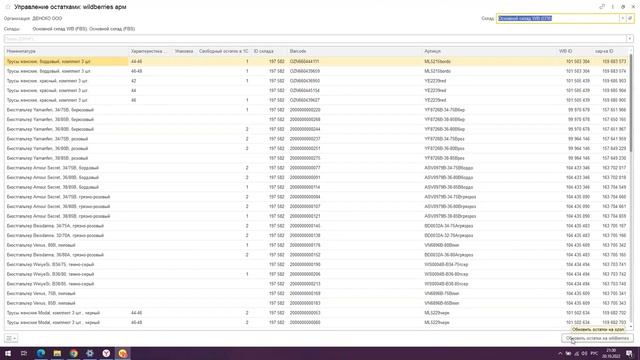
Task: Click the ID склада column header
Action: [x=269, y=51]
